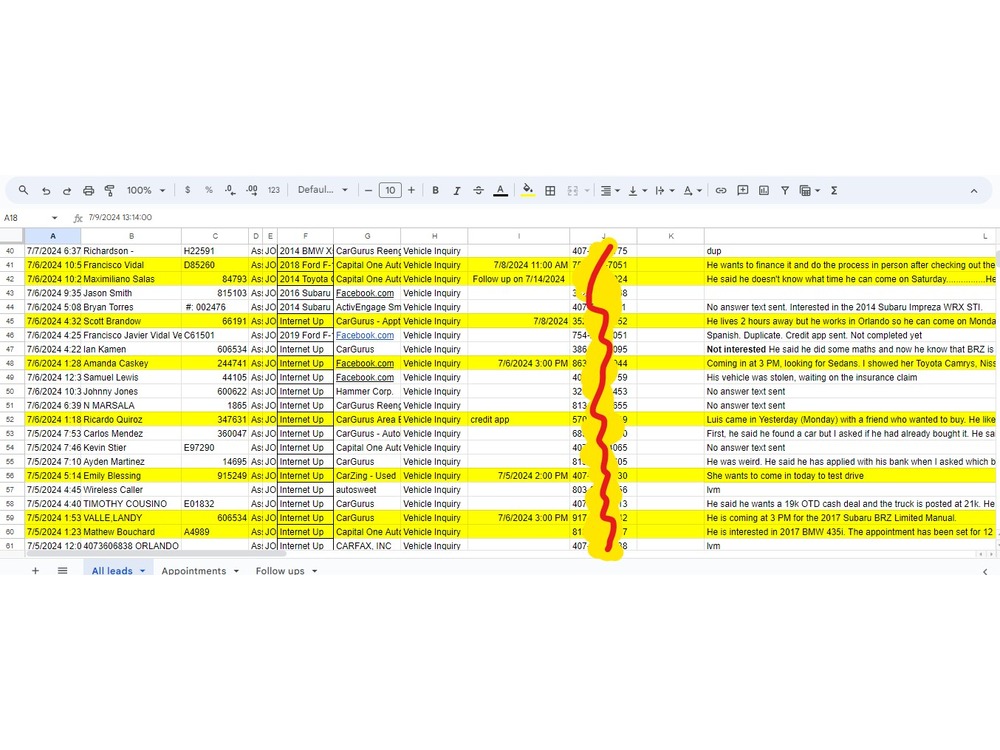Image resolution: width=1000 pixels, height=750 pixels.
Task: Click the font size field showing 10
Action: point(390,190)
